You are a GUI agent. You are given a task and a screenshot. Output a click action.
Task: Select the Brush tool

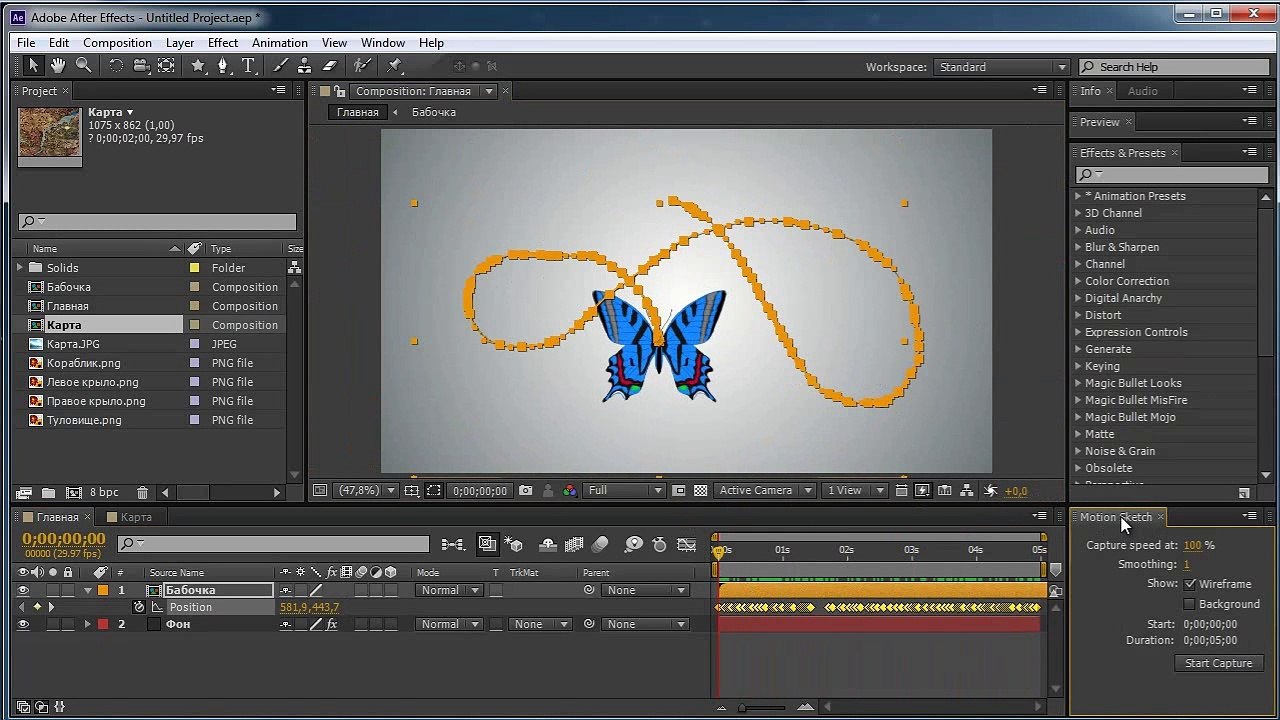point(281,66)
